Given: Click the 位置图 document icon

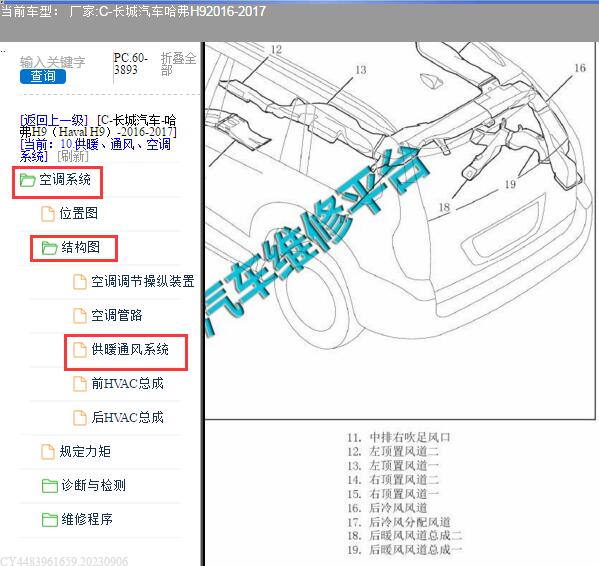Looking at the screenshot, I should pyautogui.click(x=48, y=213).
